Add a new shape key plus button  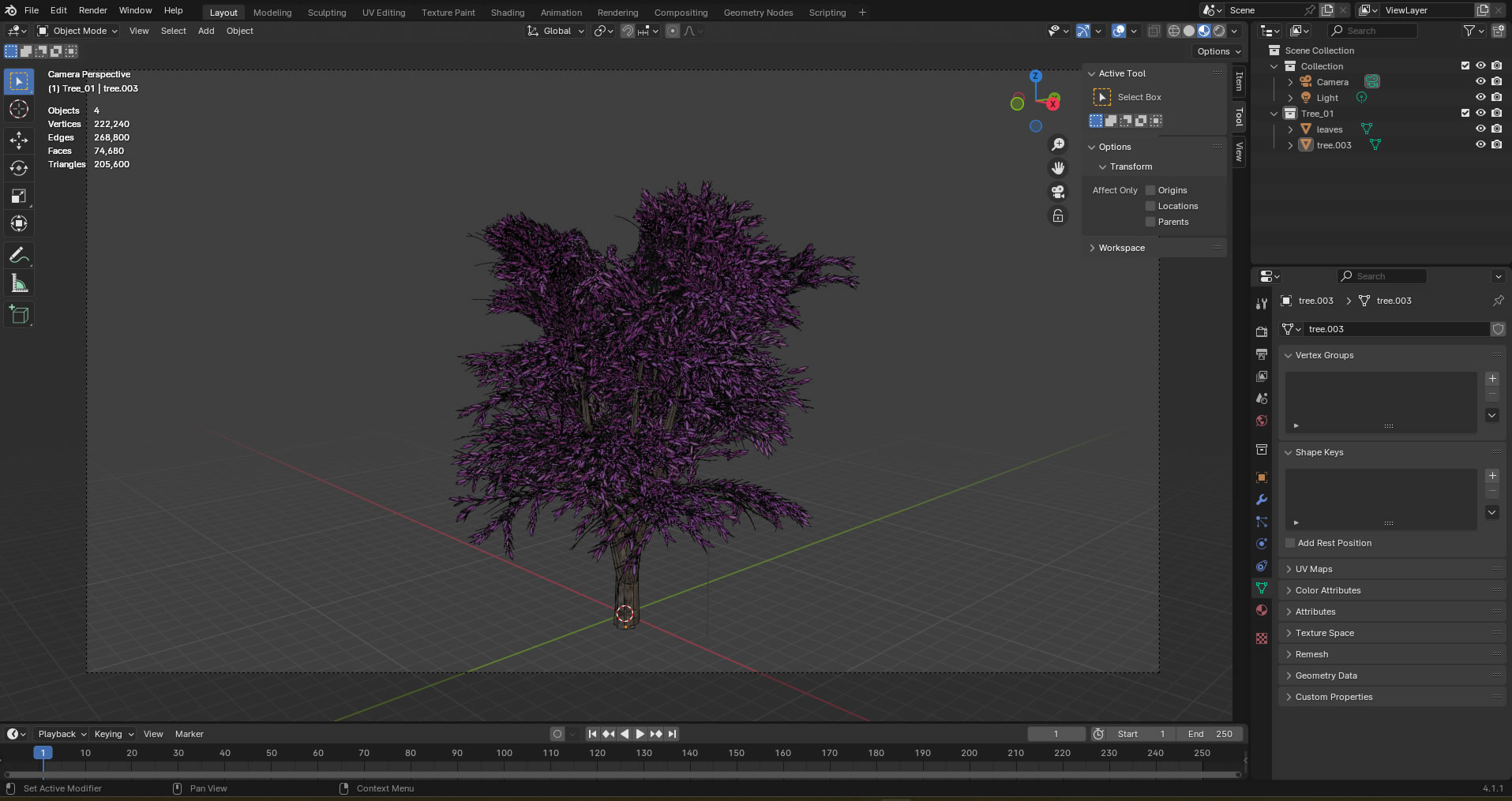click(1492, 476)
